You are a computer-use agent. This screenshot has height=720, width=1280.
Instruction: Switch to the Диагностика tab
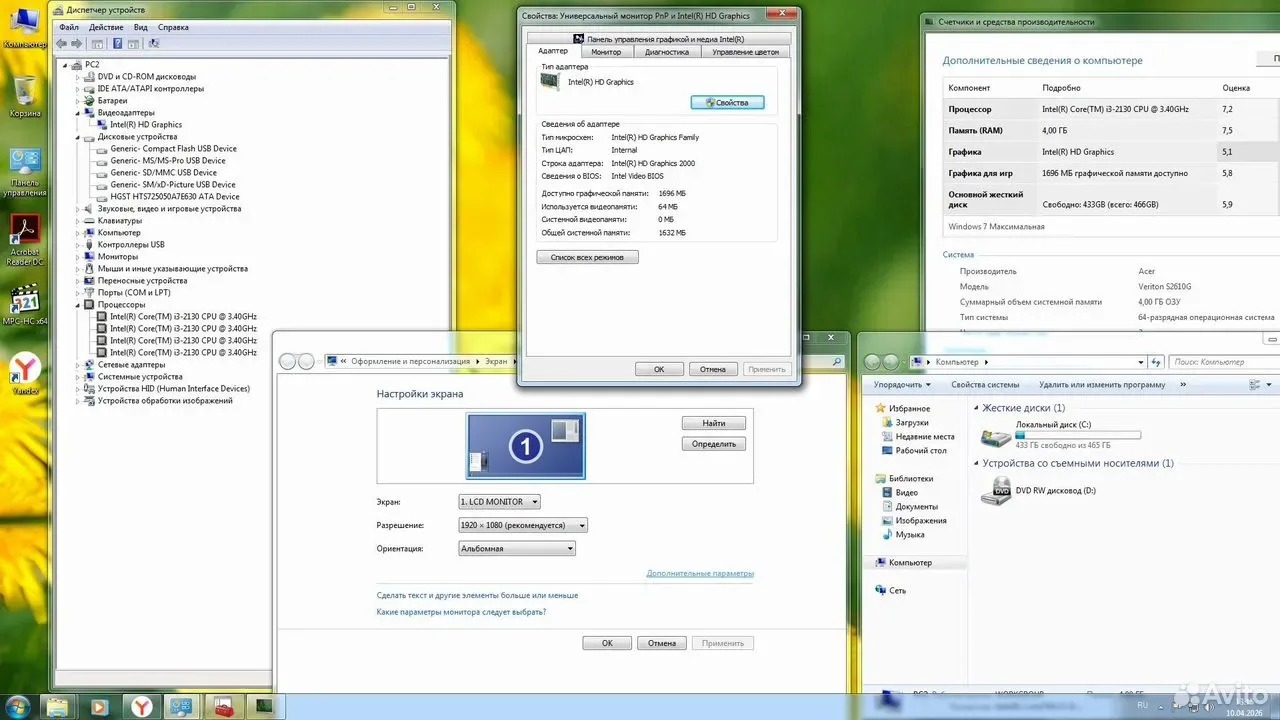coord(667,52)
